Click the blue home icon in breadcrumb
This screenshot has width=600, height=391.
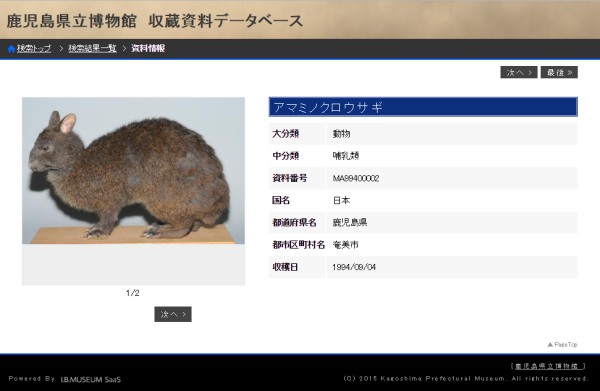click(x=11, y=49)
